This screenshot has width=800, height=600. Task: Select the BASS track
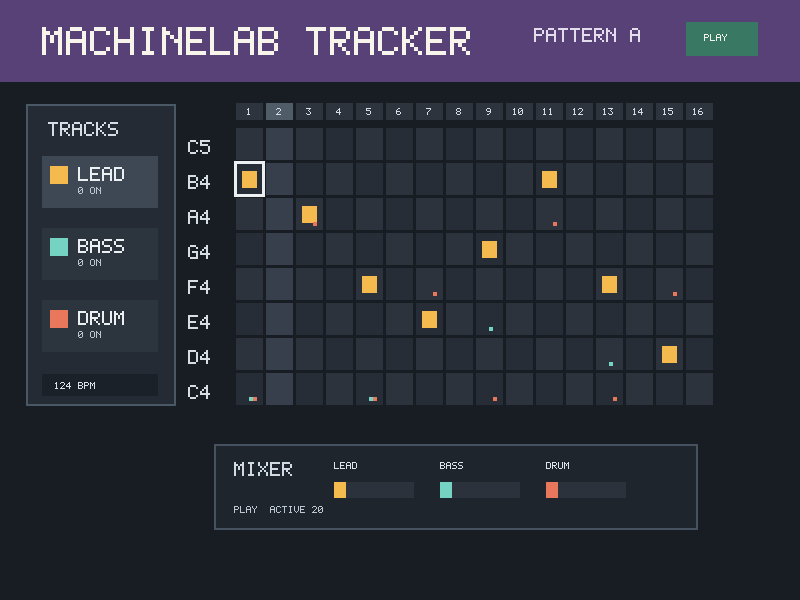click(x=100, y=254)
